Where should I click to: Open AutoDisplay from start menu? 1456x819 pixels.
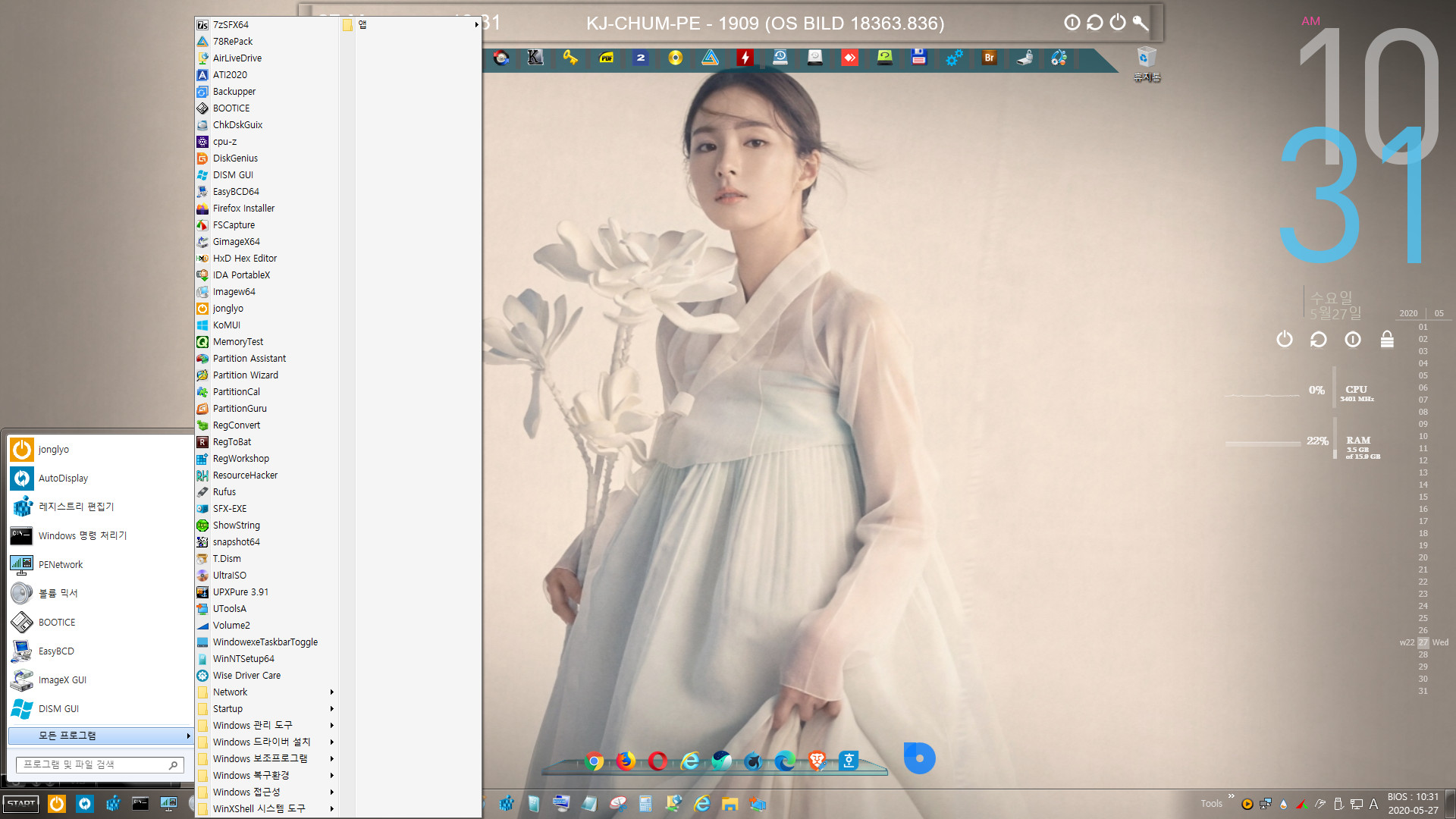click(100, 479)
